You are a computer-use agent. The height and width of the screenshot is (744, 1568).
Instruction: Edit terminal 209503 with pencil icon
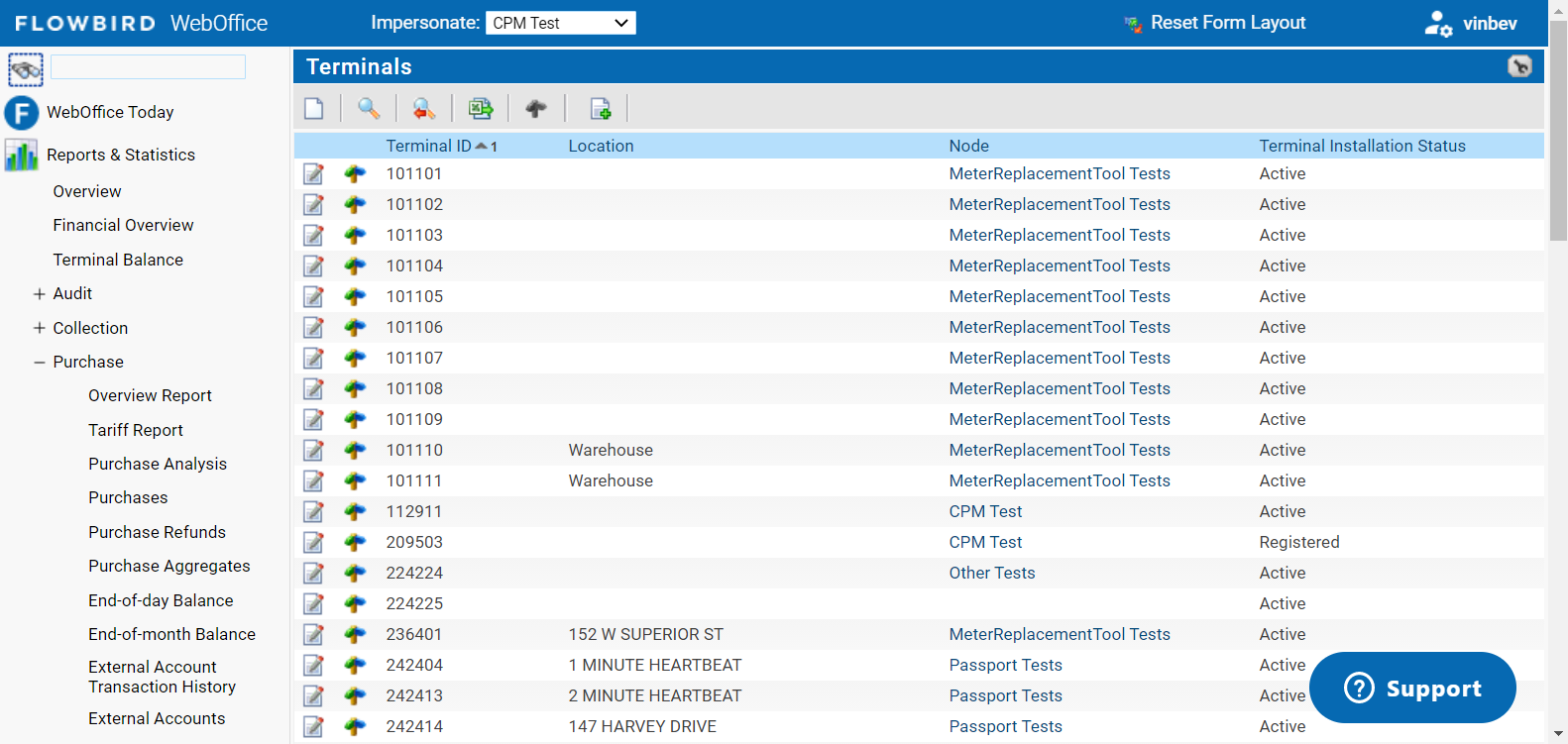313,543
